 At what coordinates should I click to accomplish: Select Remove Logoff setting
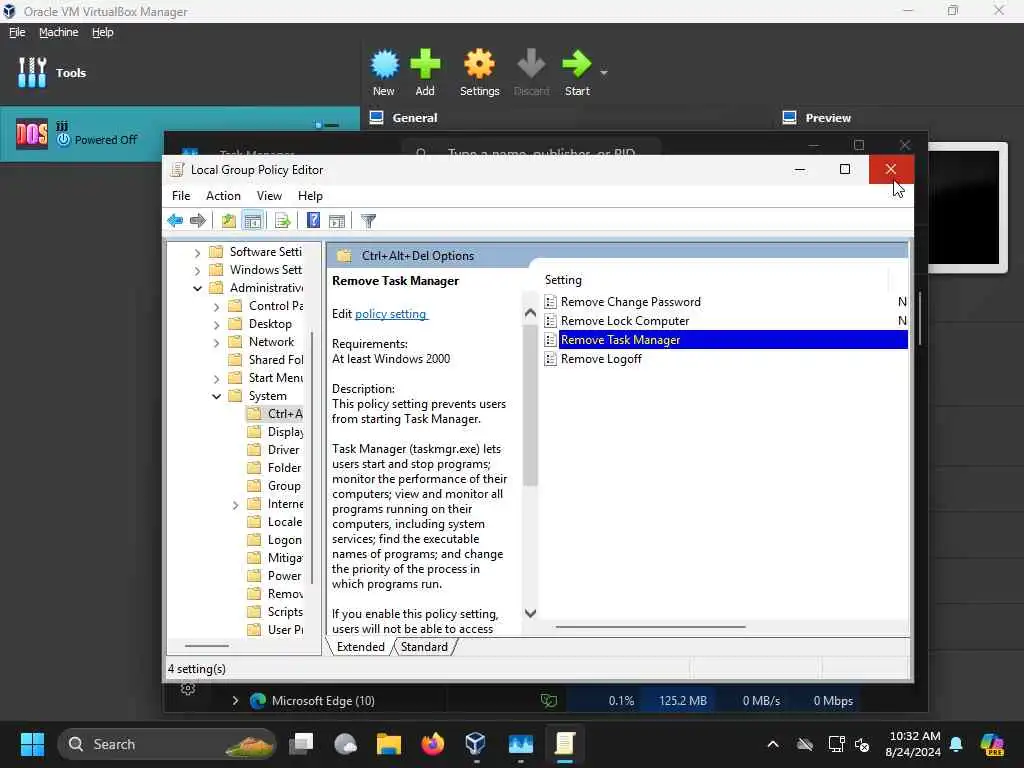coord(601,359)
